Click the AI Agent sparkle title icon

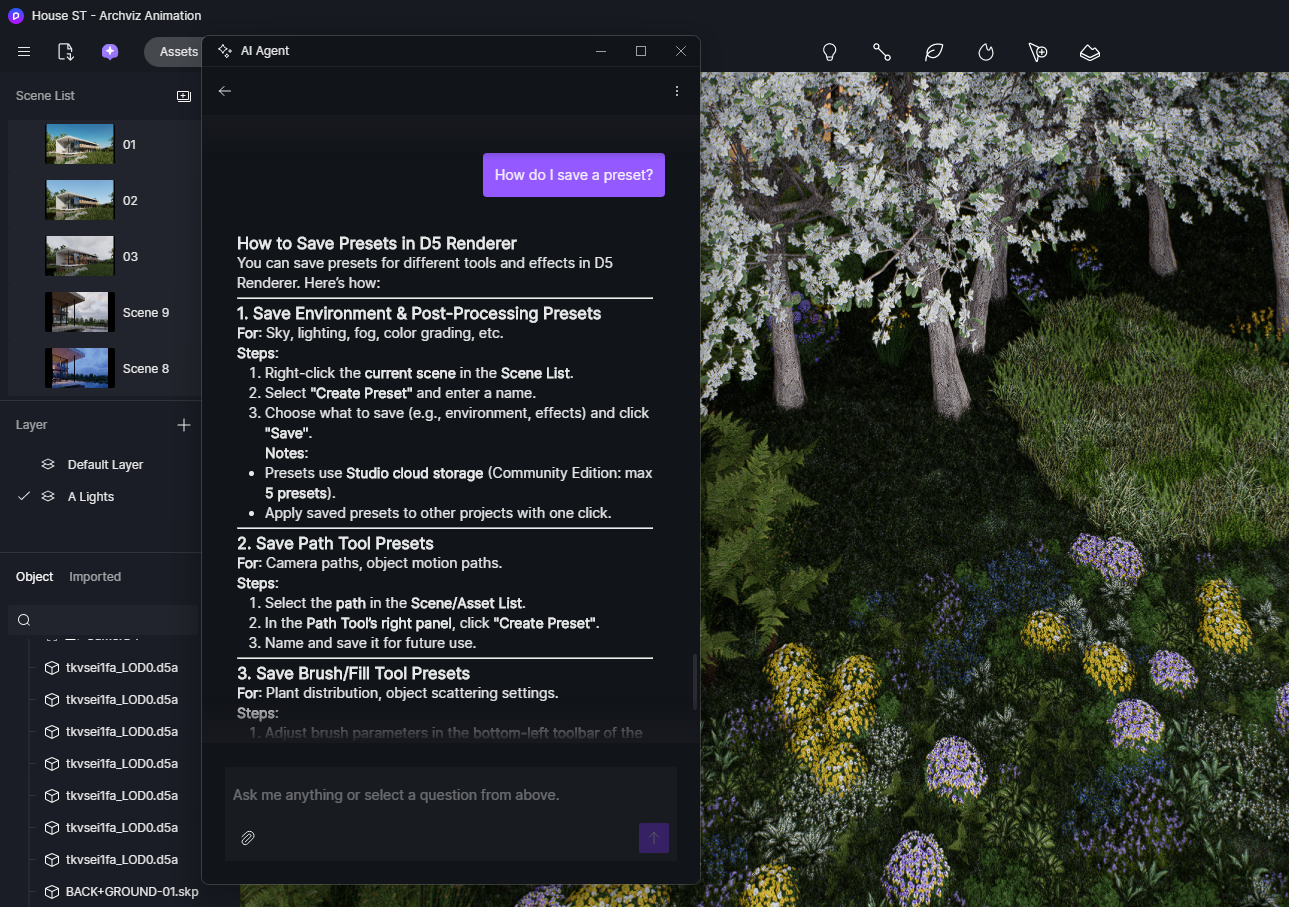[225, 51]
